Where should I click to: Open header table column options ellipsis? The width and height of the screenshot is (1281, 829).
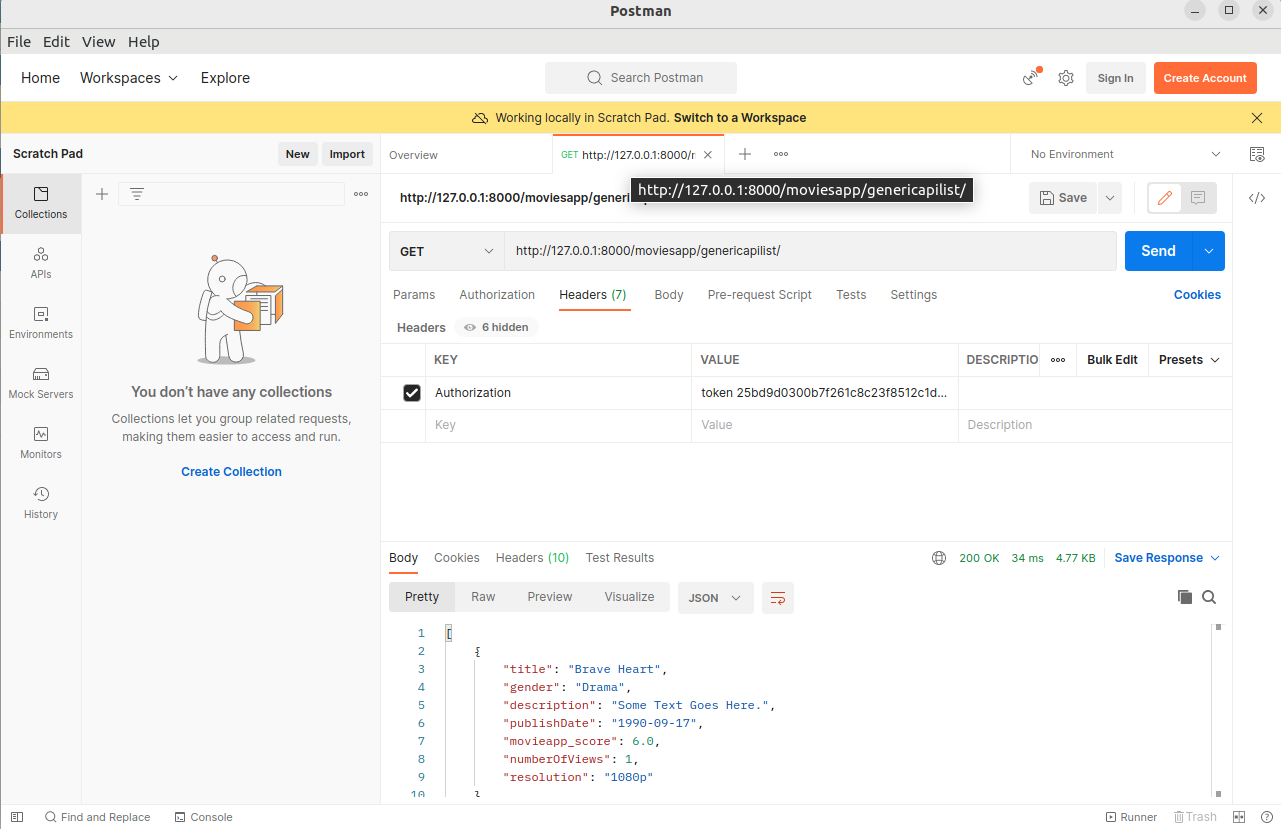coord(1058,360)
